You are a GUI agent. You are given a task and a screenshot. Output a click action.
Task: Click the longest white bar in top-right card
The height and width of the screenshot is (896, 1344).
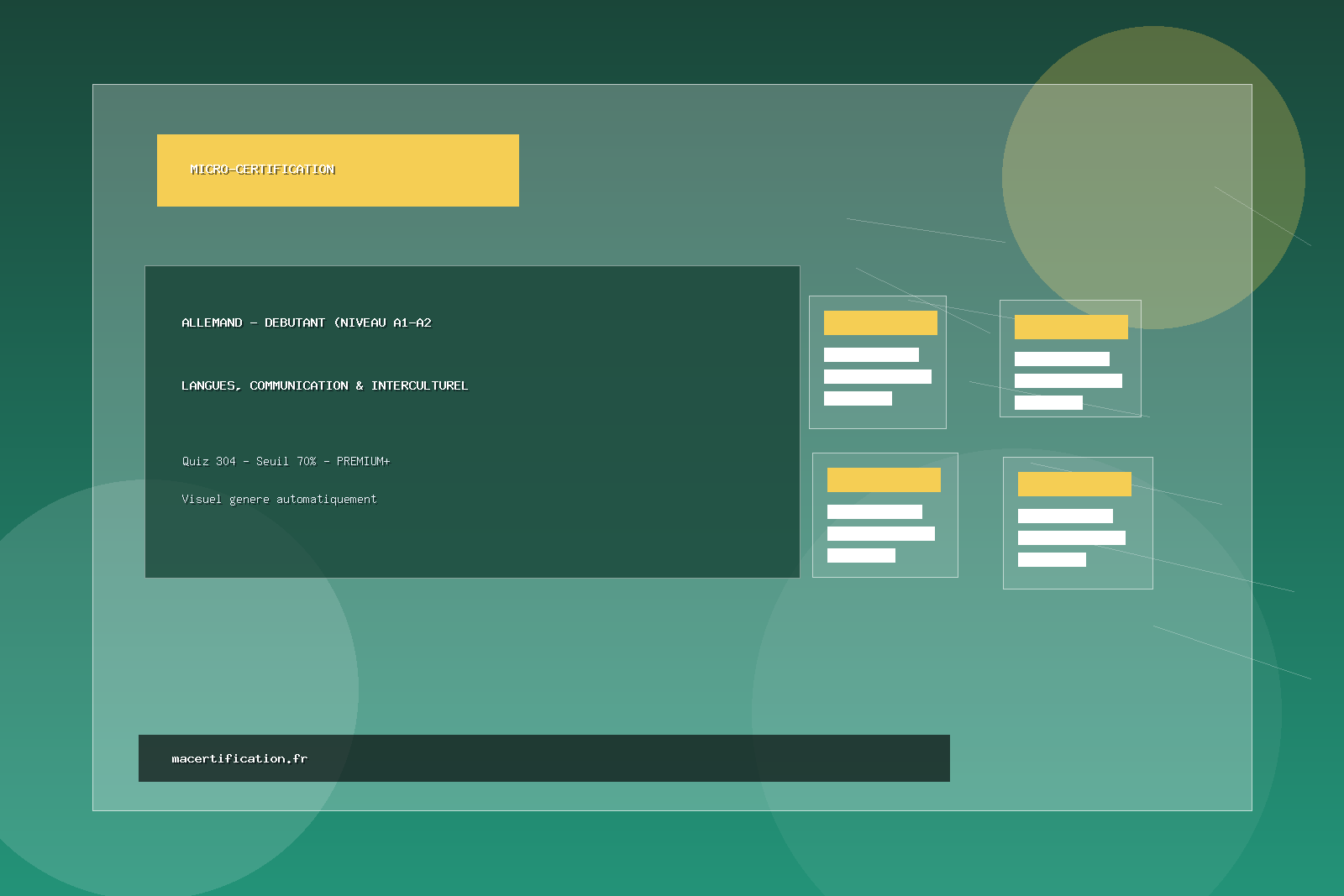[x=1068, y=380]
